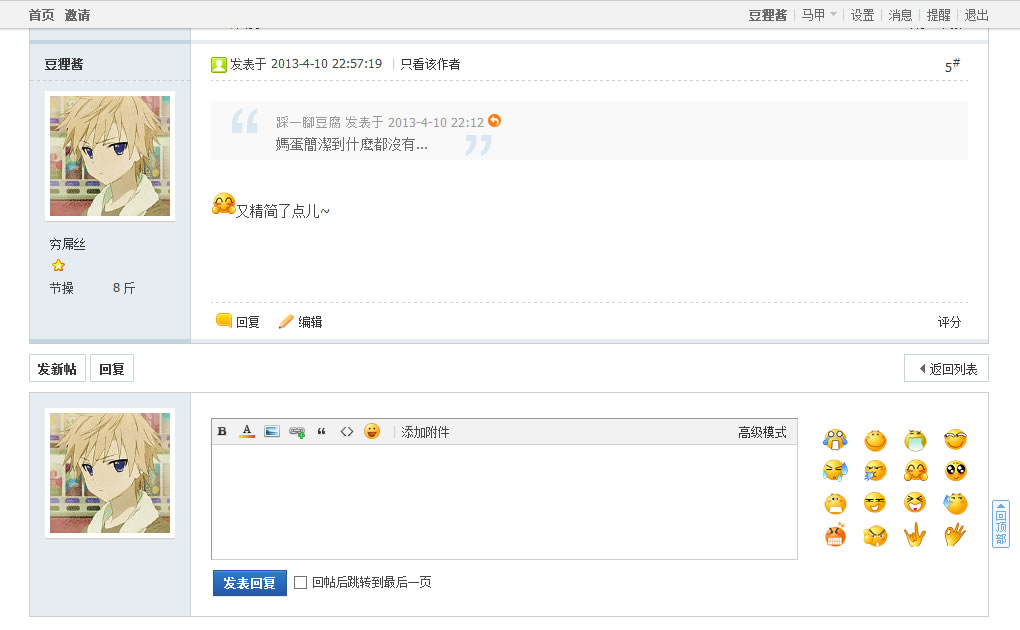Viewport: 1020px width, 630px height.
Task: Open 设置 in the top bar
Action: tap(863, 15)
